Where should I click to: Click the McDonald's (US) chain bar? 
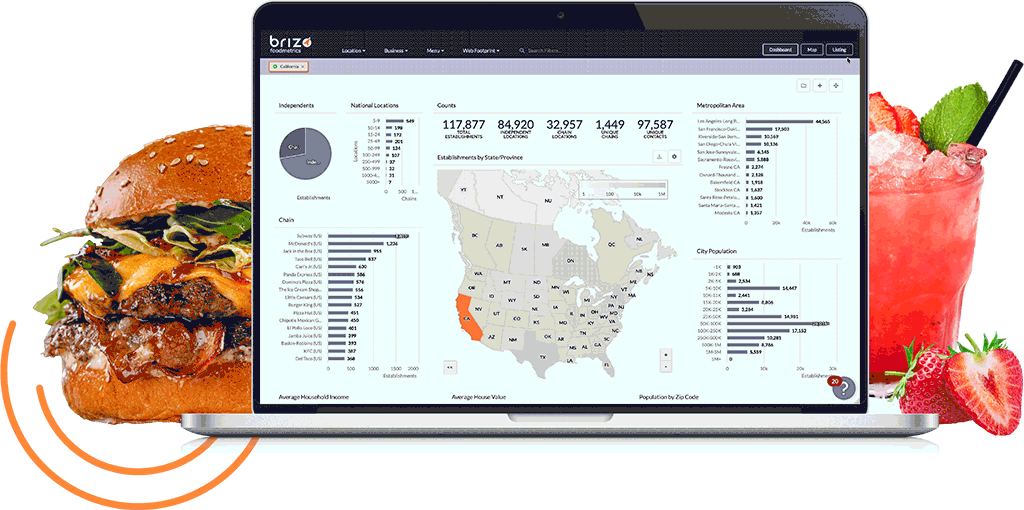355,244
